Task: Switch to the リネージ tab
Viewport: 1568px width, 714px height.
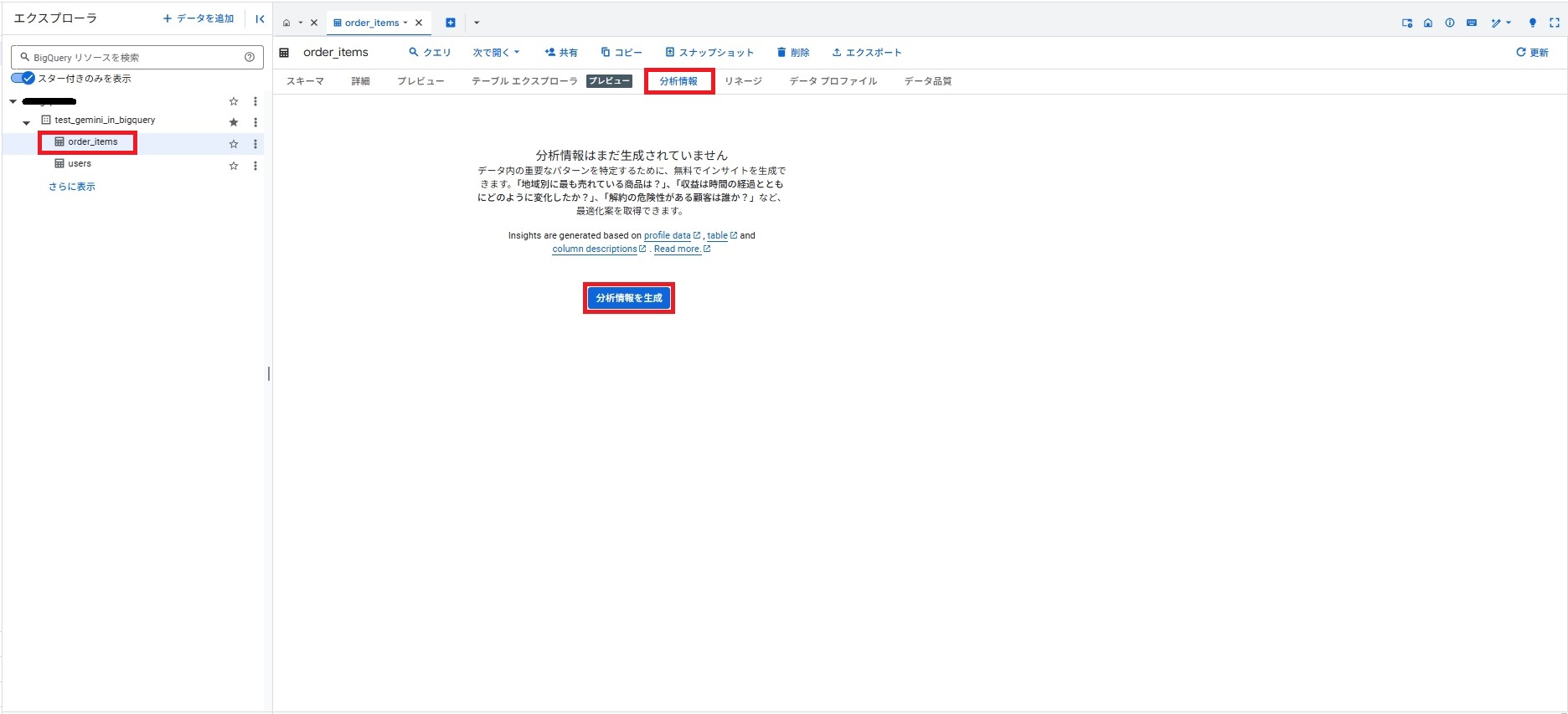Action: coord(743,81)
